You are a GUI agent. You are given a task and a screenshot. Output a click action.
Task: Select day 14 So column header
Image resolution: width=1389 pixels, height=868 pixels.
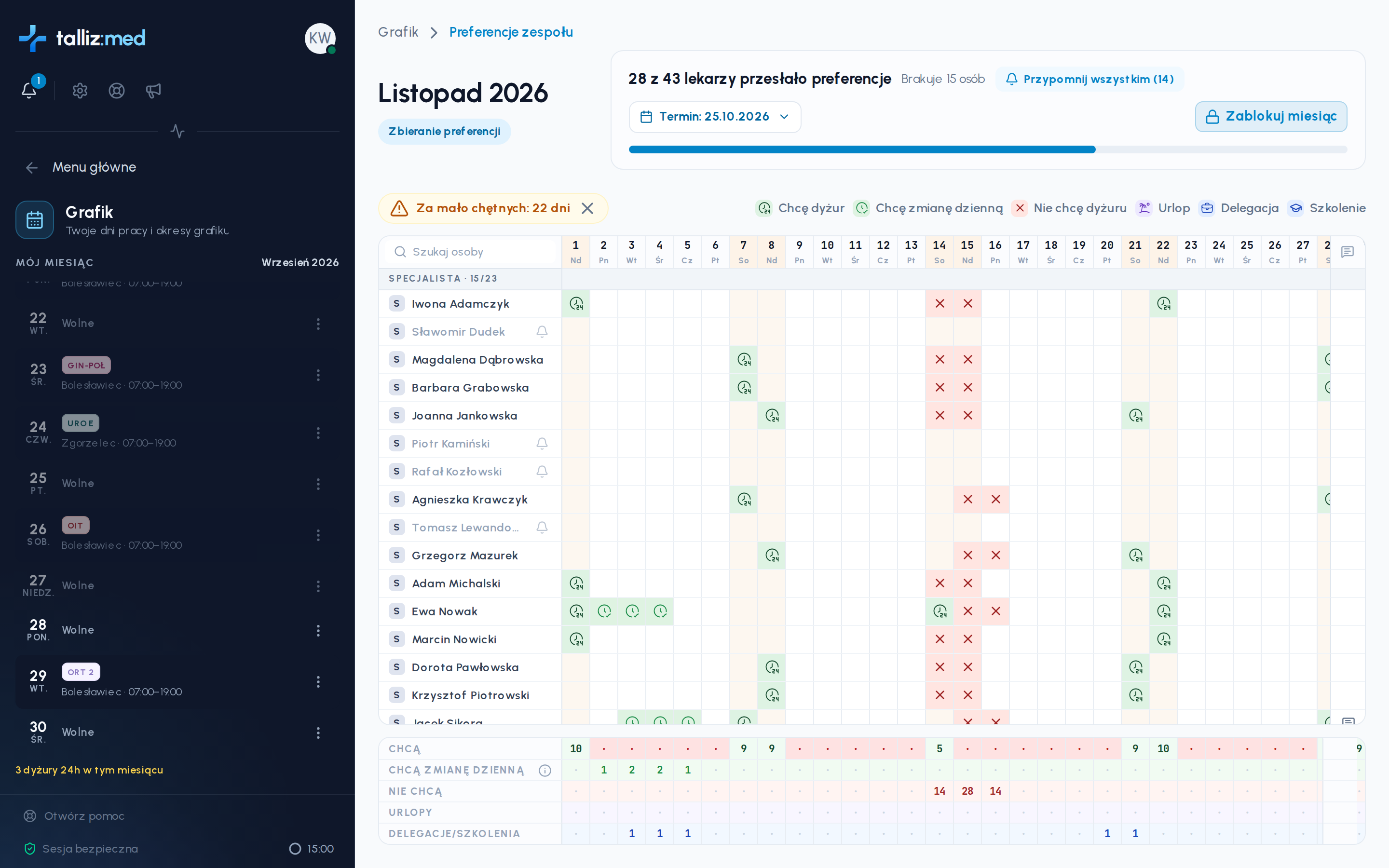[x=939, y=252]
